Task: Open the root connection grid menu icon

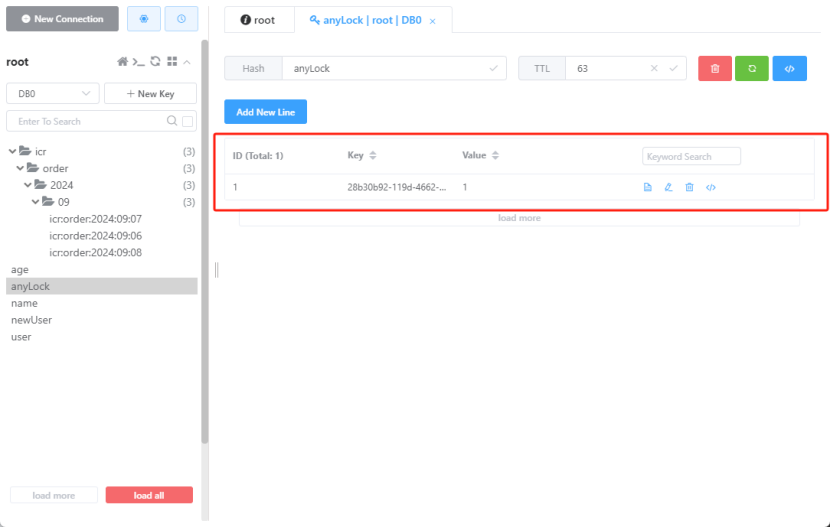Action: coord(172,61)
